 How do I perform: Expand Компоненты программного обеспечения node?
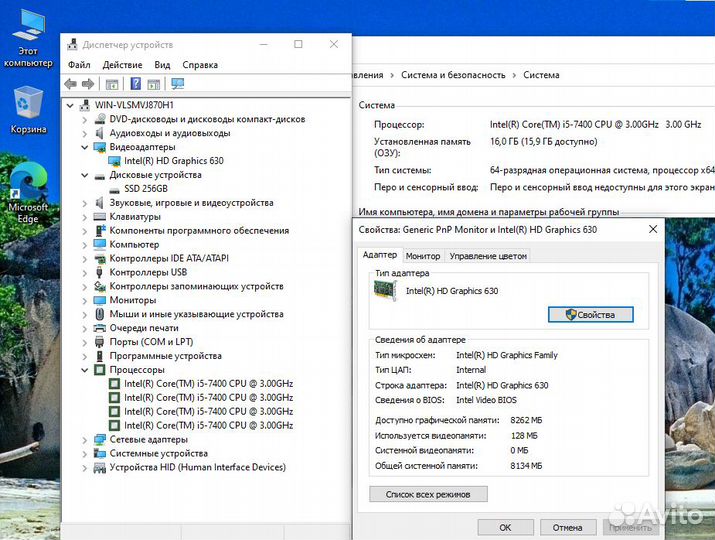[84, 231]
